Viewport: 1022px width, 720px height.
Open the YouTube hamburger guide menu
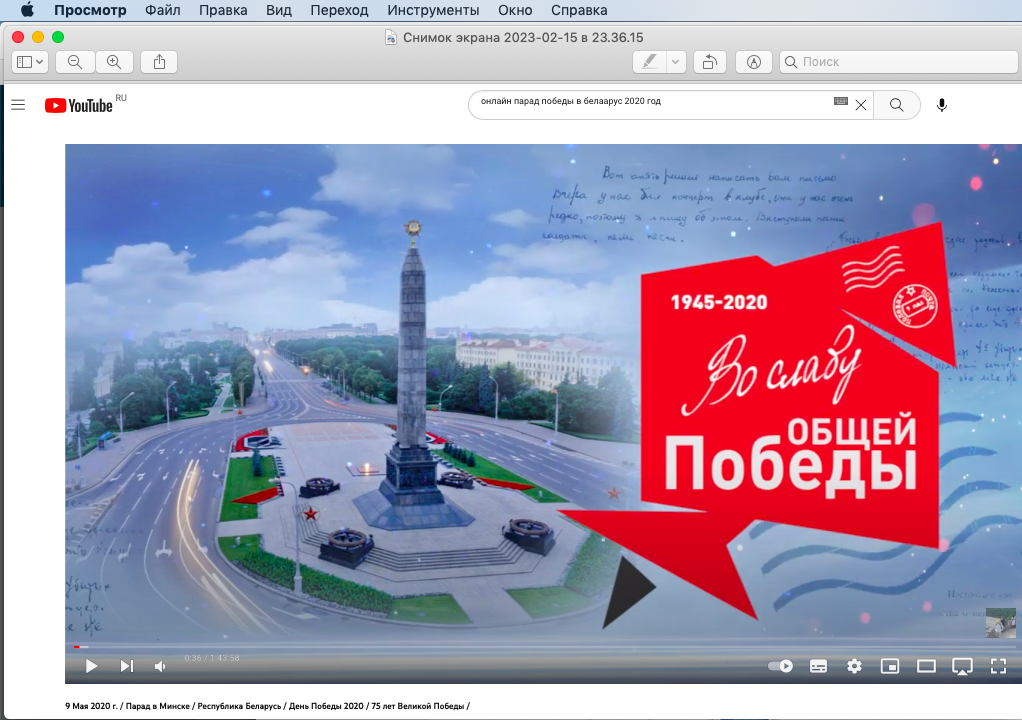click(18, 105)
